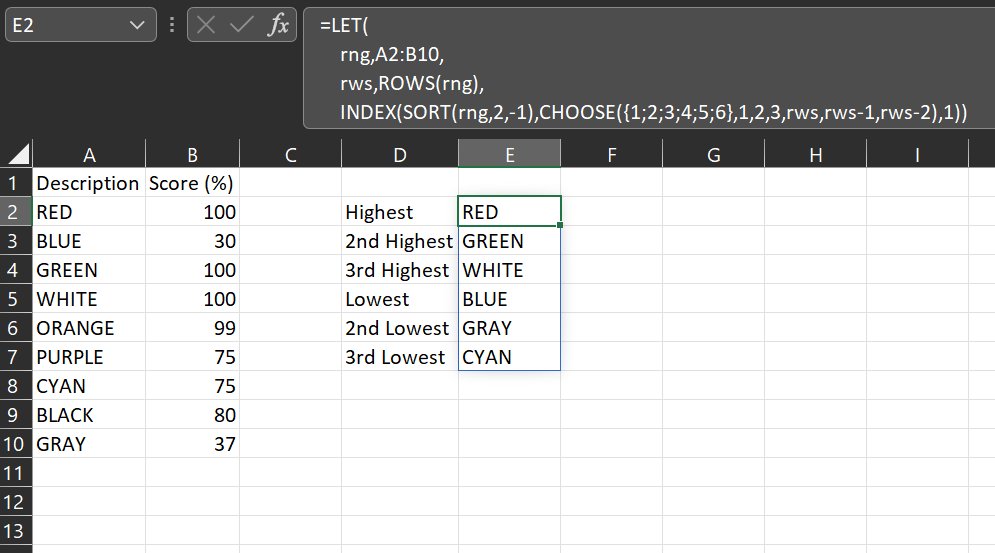This screenshot has height=553, width=995.
Task: Select cell A4 containing GREEN
Action: 89,270
